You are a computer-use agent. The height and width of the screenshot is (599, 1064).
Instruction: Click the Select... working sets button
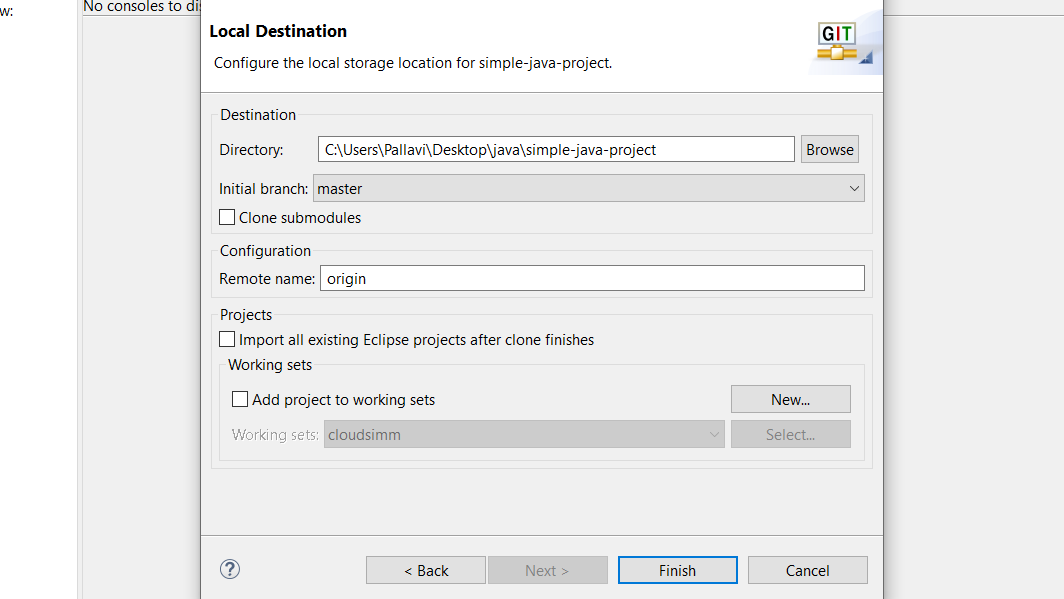tap(790, 435)
